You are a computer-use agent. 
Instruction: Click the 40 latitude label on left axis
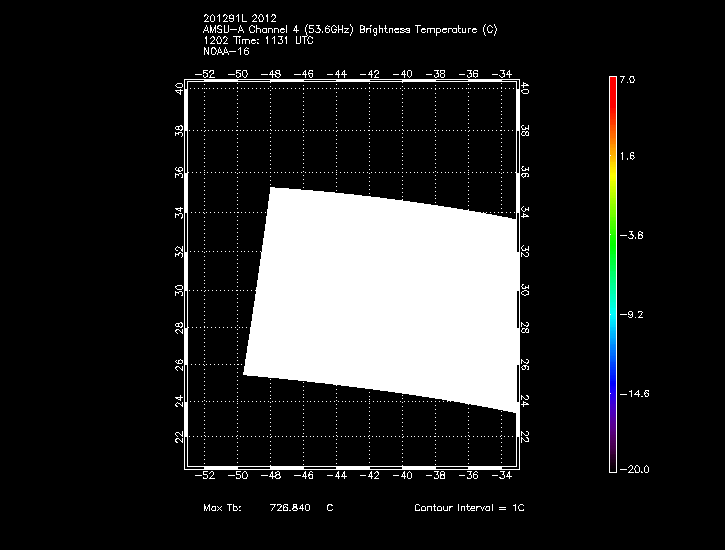pos(179,88)
